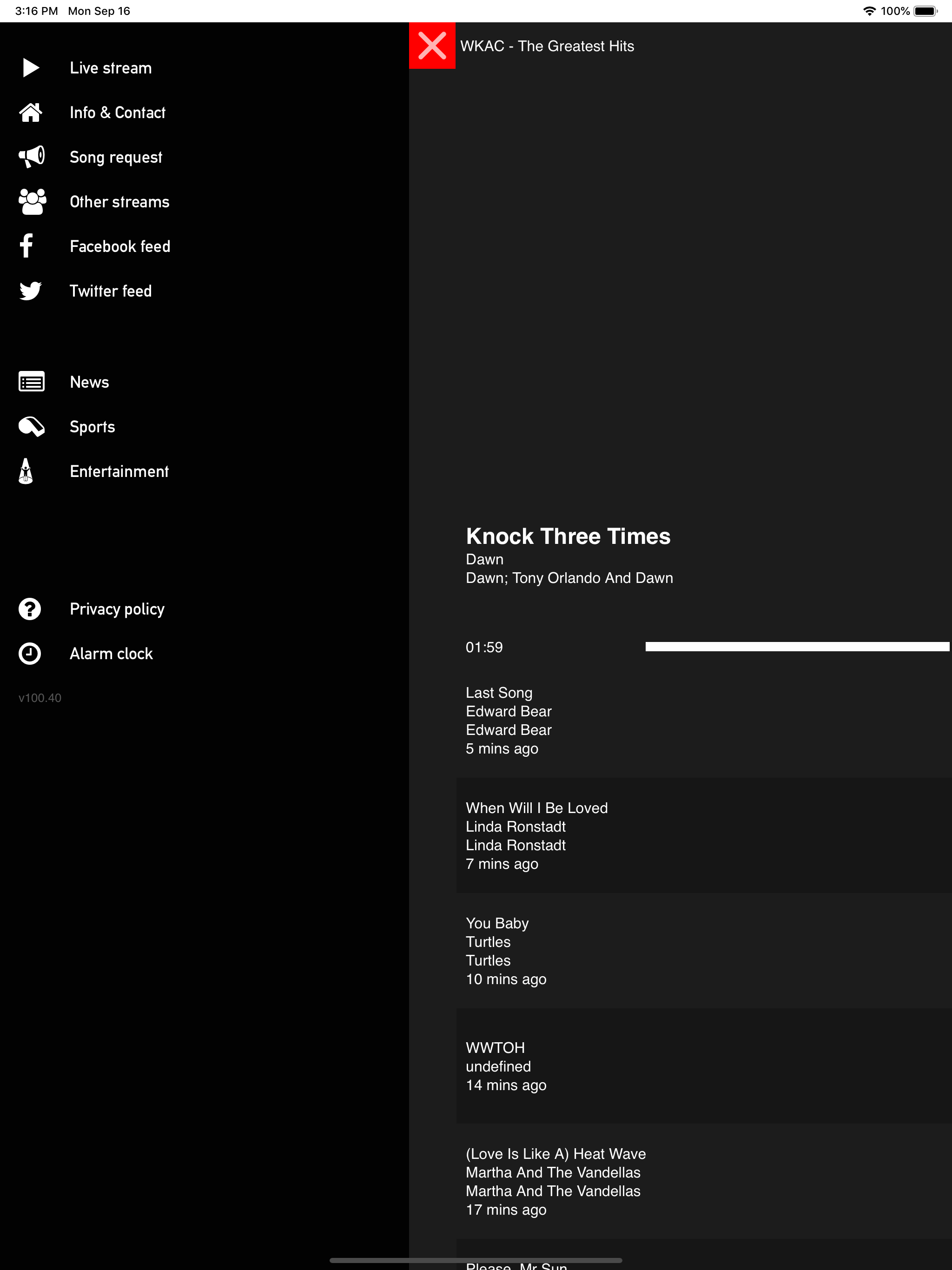This screenshot has height=1270, width=952.
Task: Tap the Alarm clock icon
Action: point(30,654)
